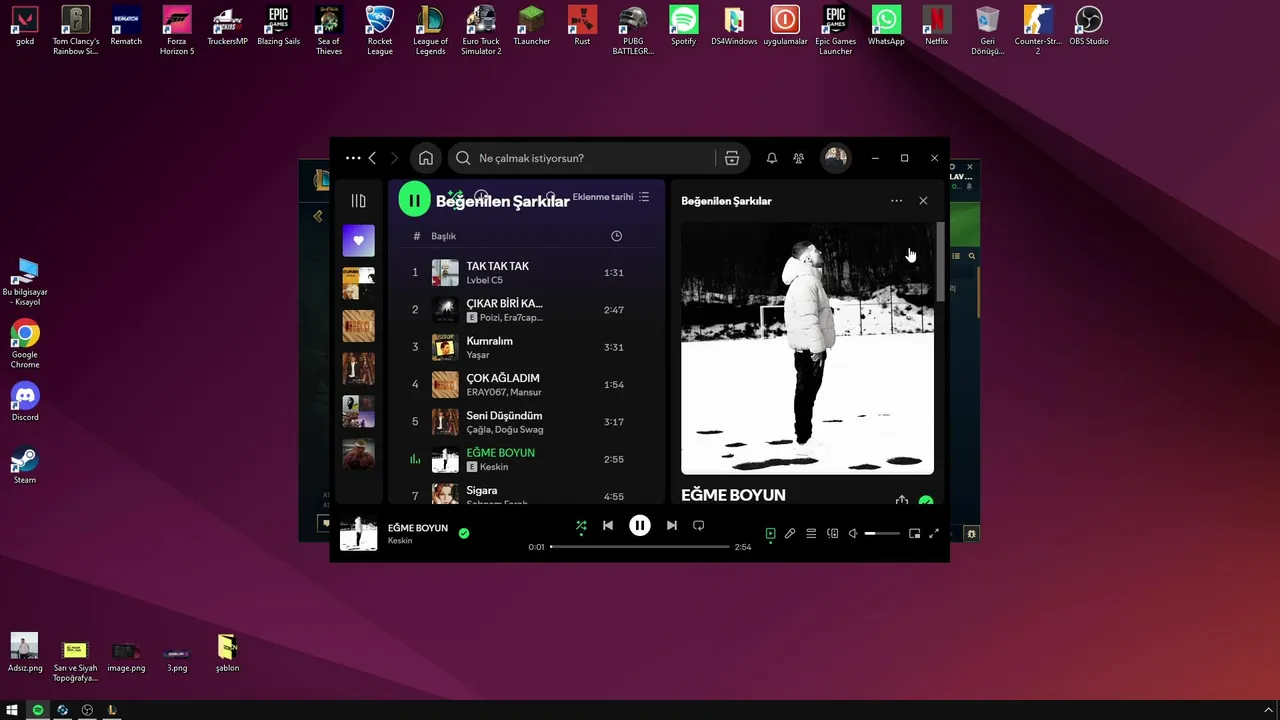Image resolution: width=1280 pixels, height=720 pixels.
Task: Share song via Now Playing share icon
Action: 902,501
